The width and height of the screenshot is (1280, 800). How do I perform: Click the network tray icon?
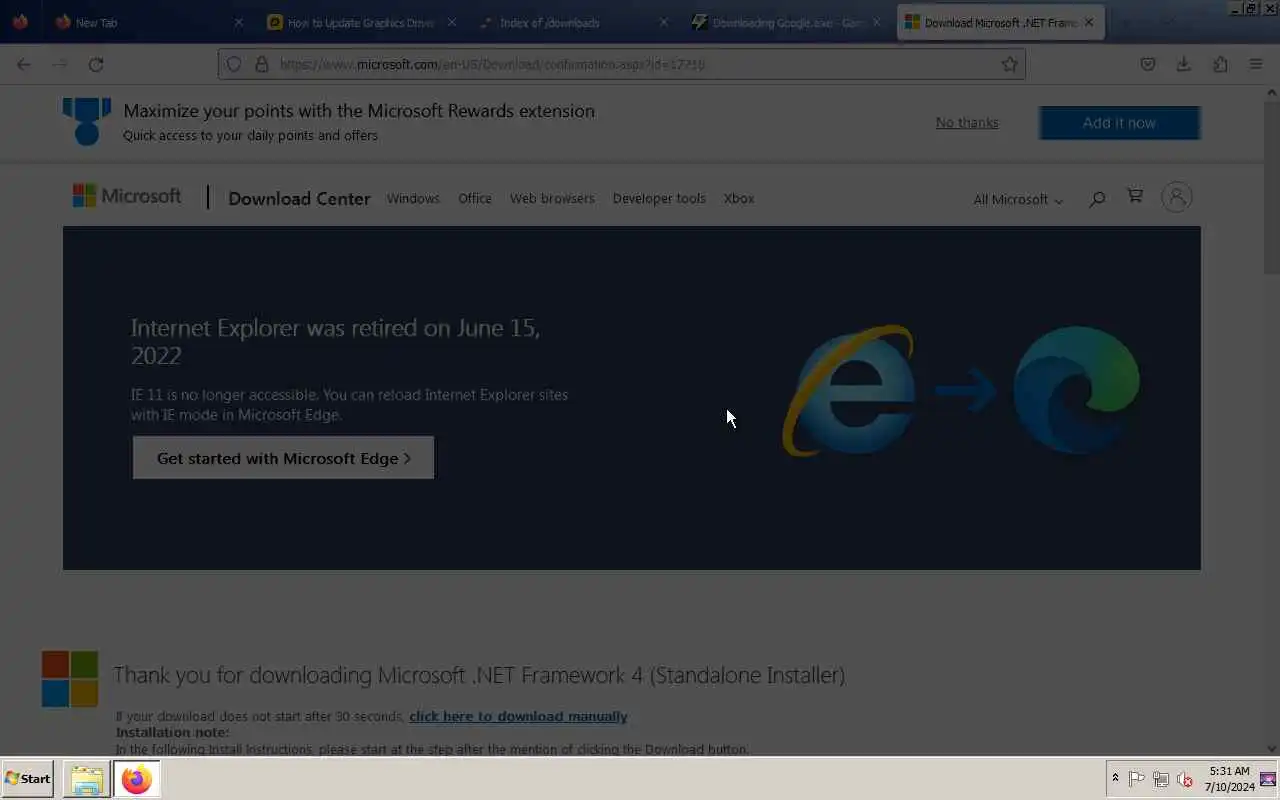pyautogui.click(x=1161, y=779)
